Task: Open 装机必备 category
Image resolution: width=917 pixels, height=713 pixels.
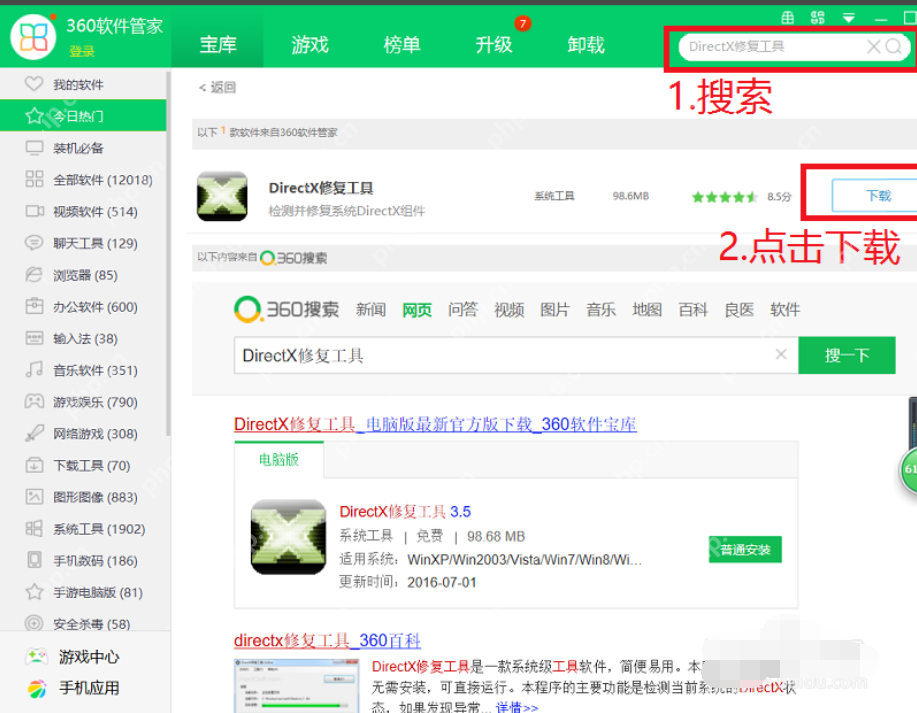Action: (83, 148)
